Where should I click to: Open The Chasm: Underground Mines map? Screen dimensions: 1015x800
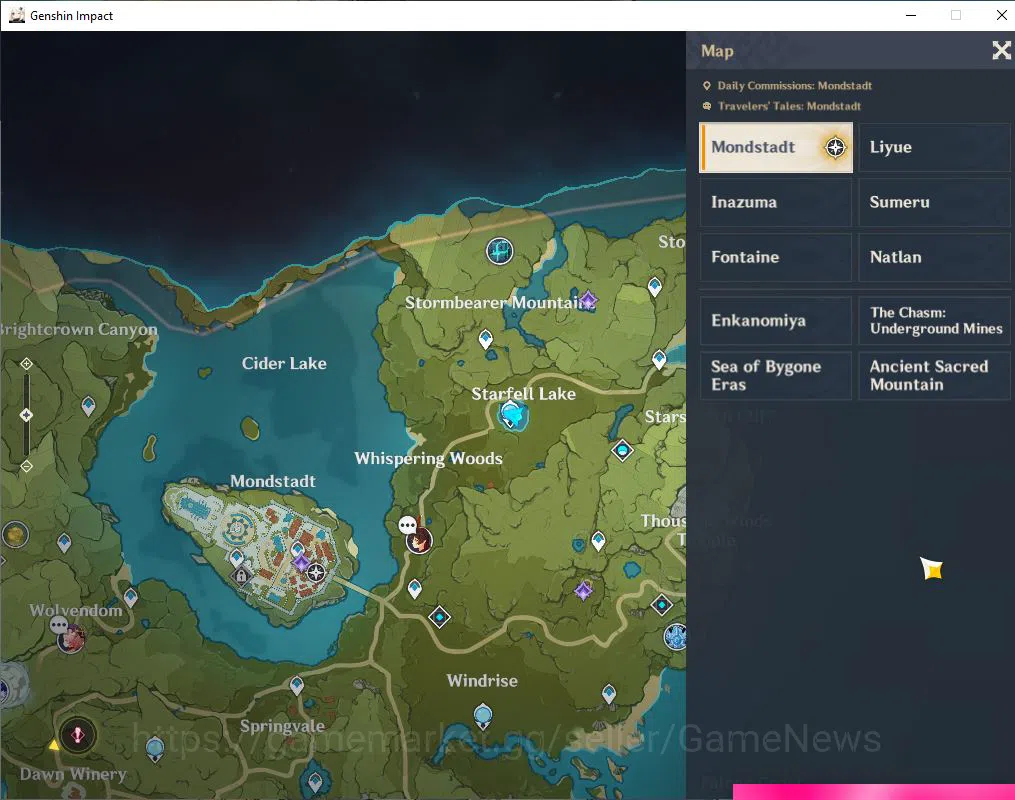pos(934,320)
